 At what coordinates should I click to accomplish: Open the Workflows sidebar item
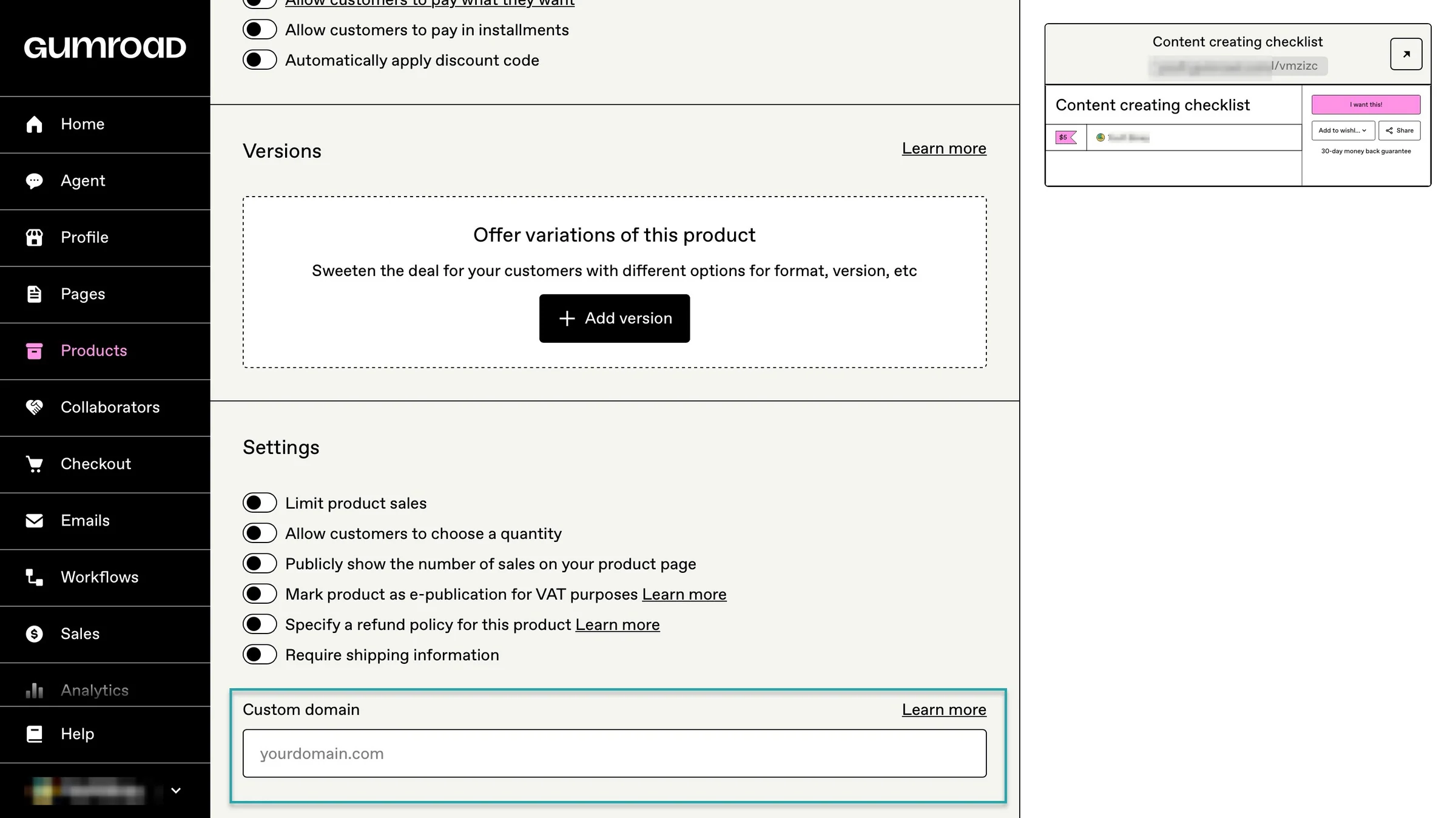(105, 578)
